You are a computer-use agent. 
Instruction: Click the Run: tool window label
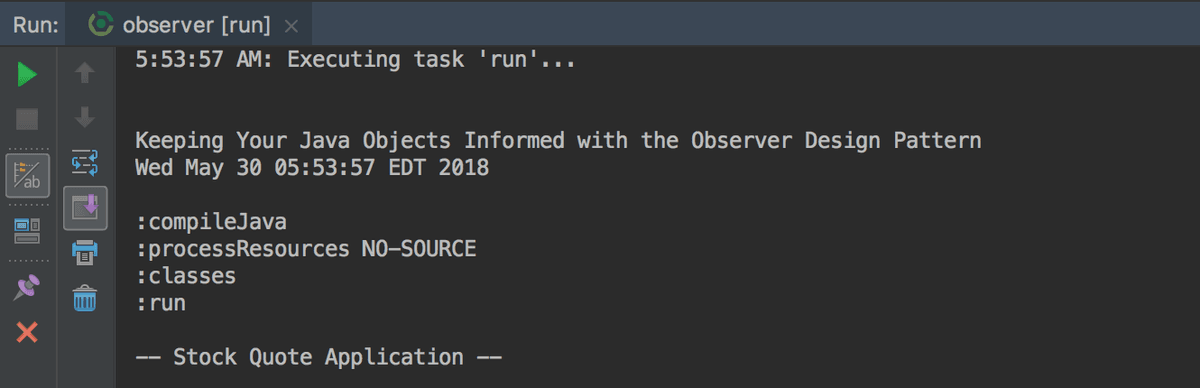pos(33,24)
